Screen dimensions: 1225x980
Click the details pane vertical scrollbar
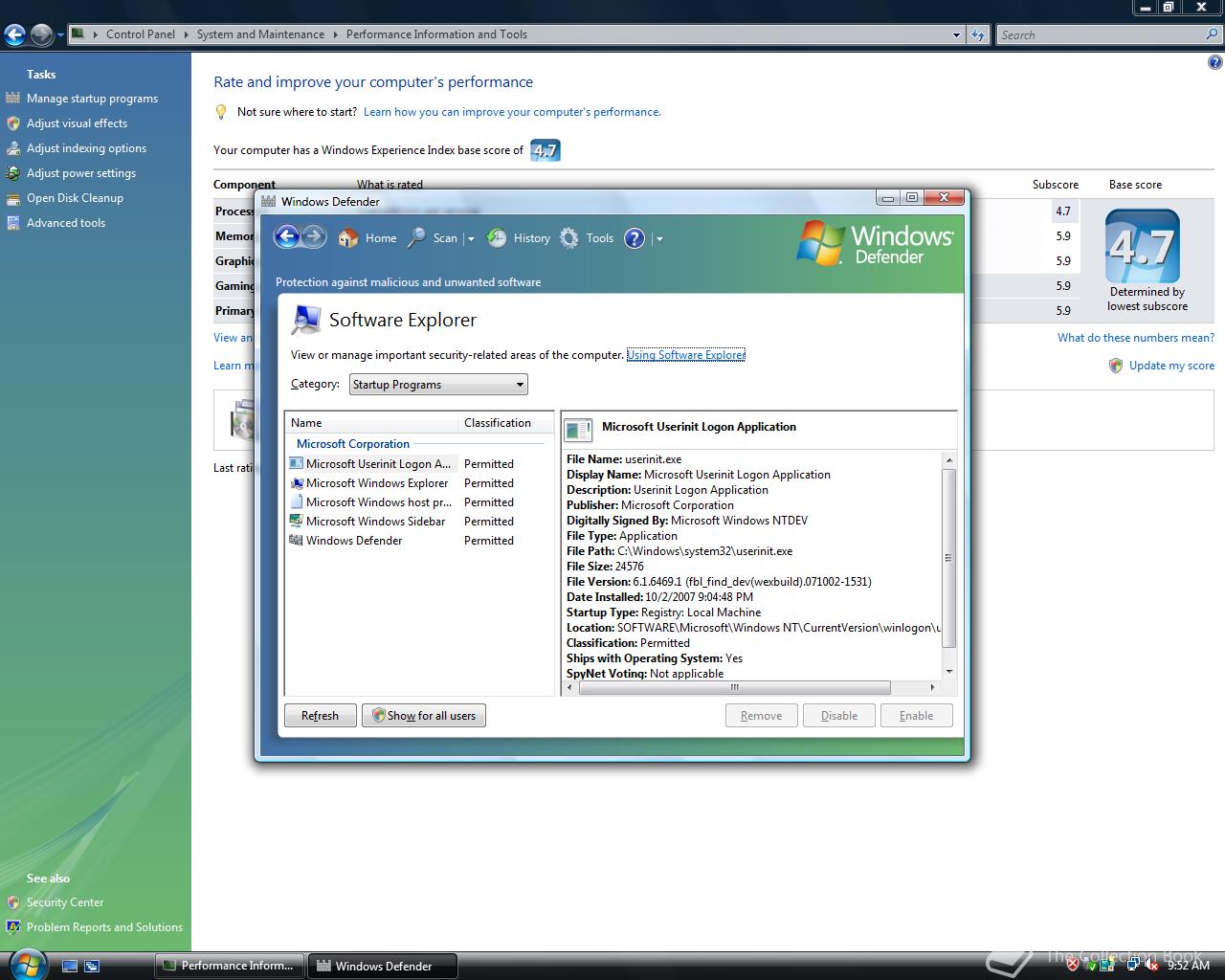(x=949, y=558)
